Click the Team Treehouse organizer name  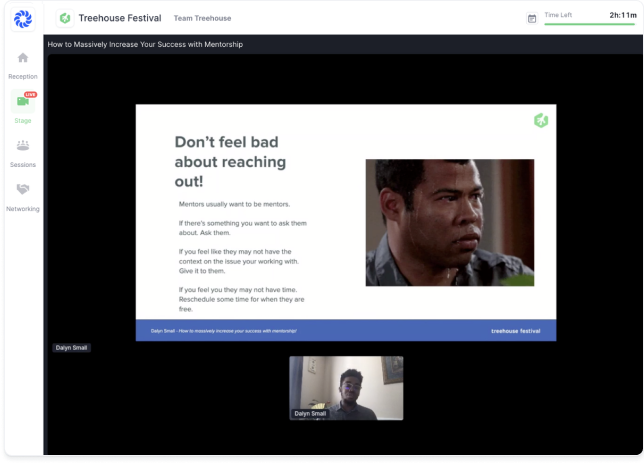[x=202, y=18]
